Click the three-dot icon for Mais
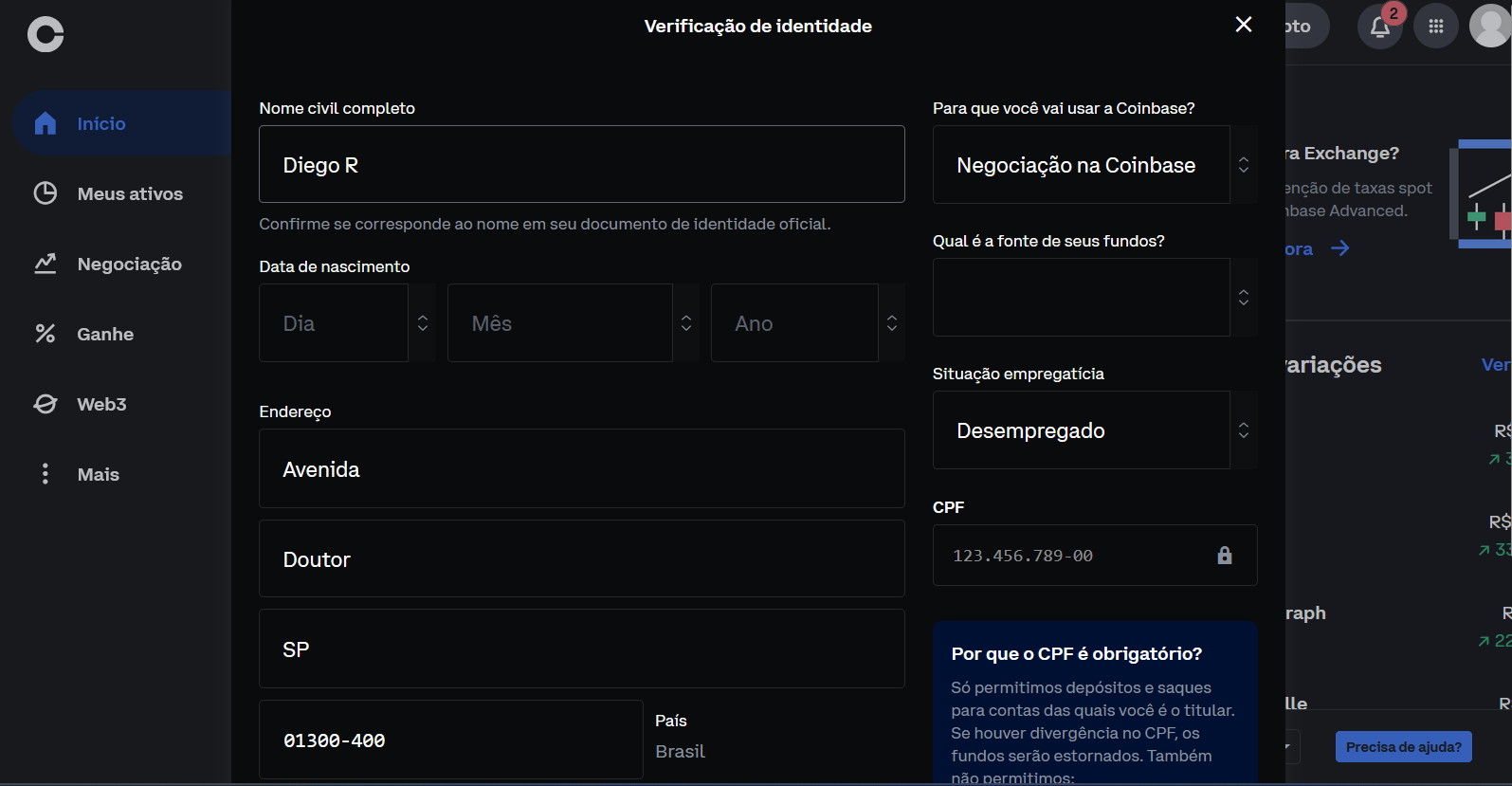Viewport: 1512px width, 786px height. tap(46, 474)
